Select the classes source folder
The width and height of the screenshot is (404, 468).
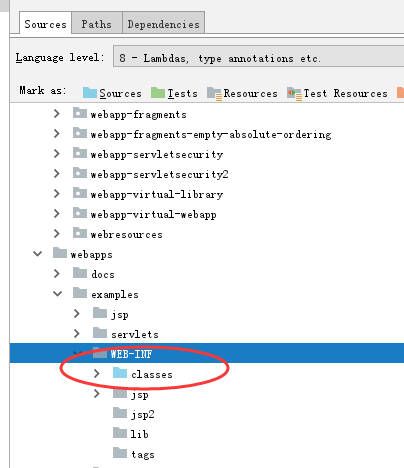coord(207,374)
